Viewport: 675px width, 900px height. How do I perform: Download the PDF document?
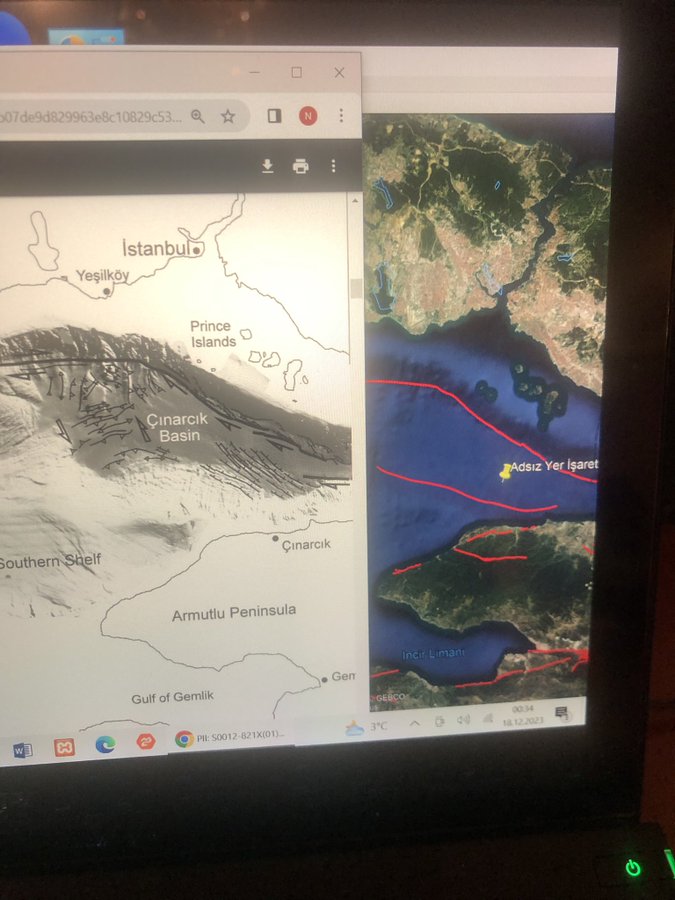(x=268, y=166)
